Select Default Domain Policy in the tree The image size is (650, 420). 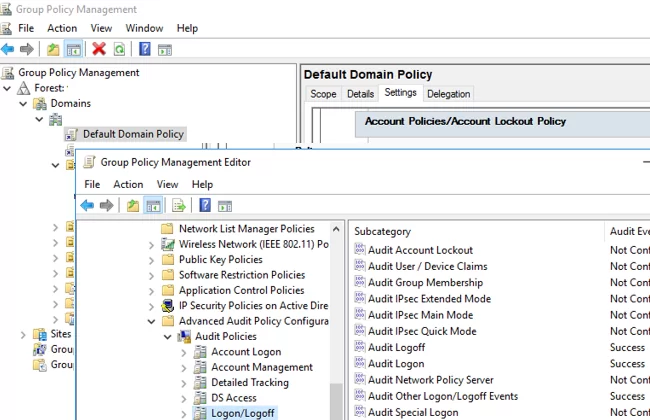[x=133, y=134]
